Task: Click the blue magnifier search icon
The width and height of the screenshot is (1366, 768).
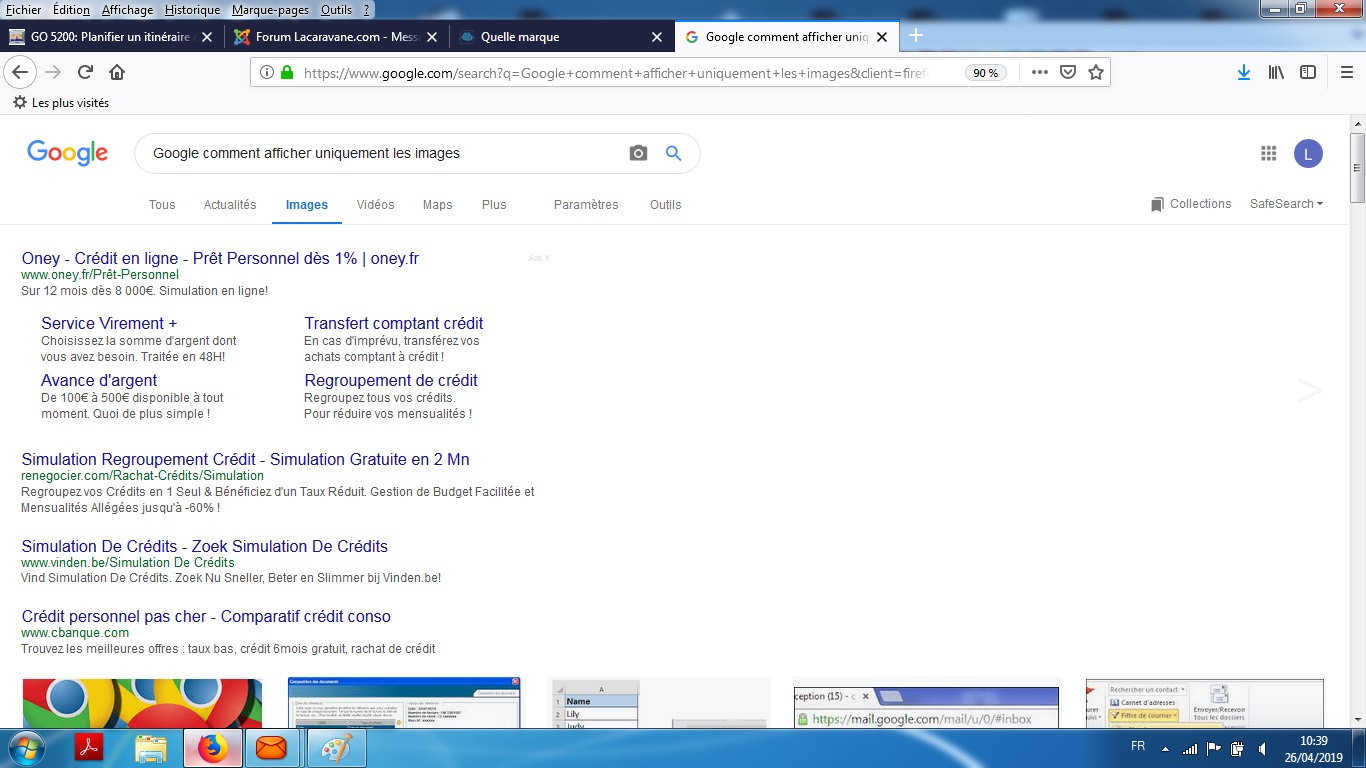Action: point(674,153)
